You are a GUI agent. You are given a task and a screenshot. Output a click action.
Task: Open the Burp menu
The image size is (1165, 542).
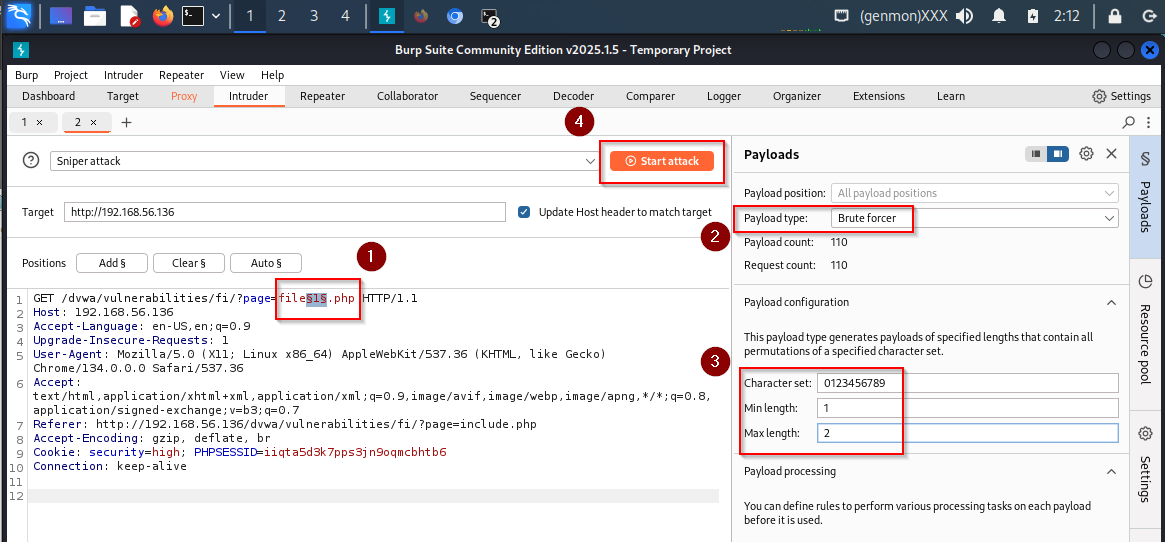[x=27, y=75]
